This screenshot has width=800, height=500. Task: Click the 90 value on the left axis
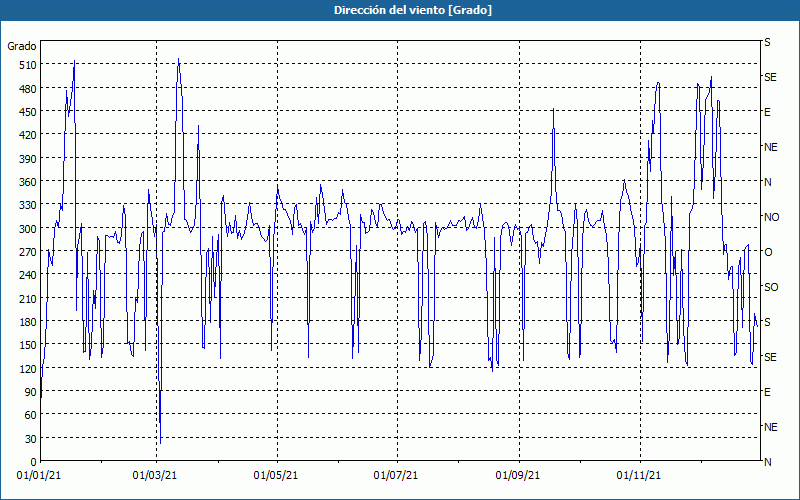(31, 392)
